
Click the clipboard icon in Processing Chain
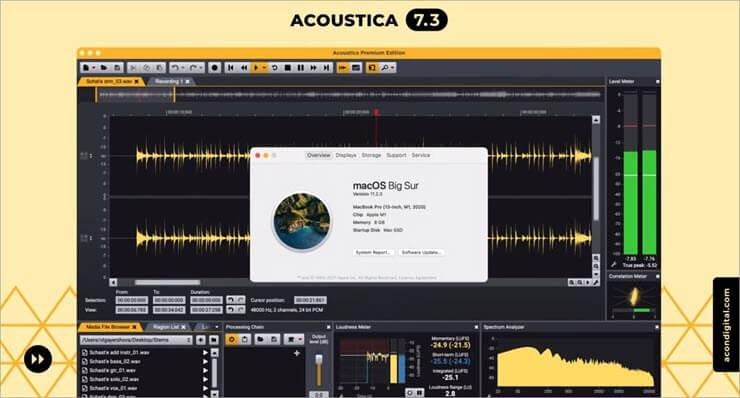245,339
